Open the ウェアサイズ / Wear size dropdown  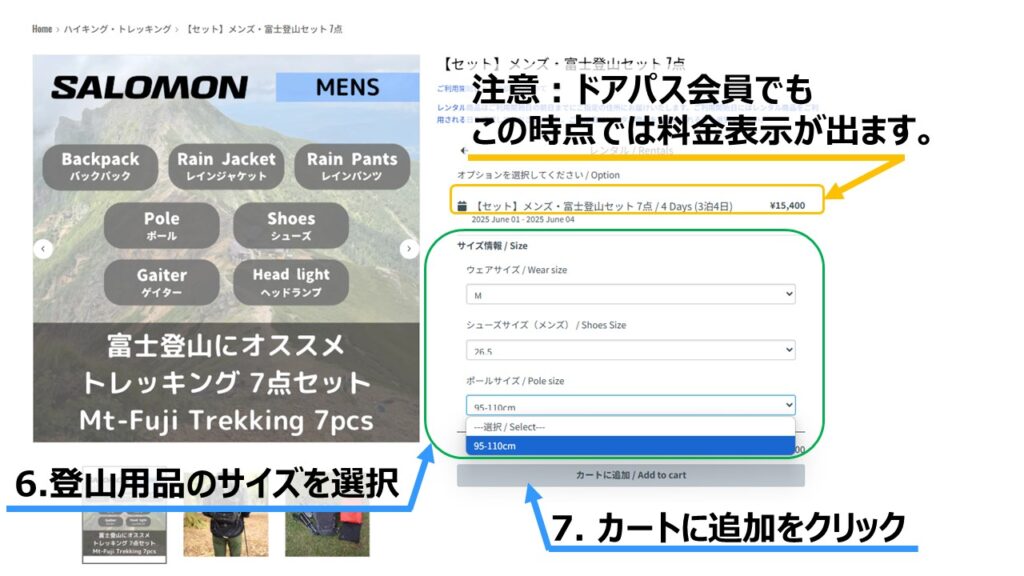coord(631,295)
